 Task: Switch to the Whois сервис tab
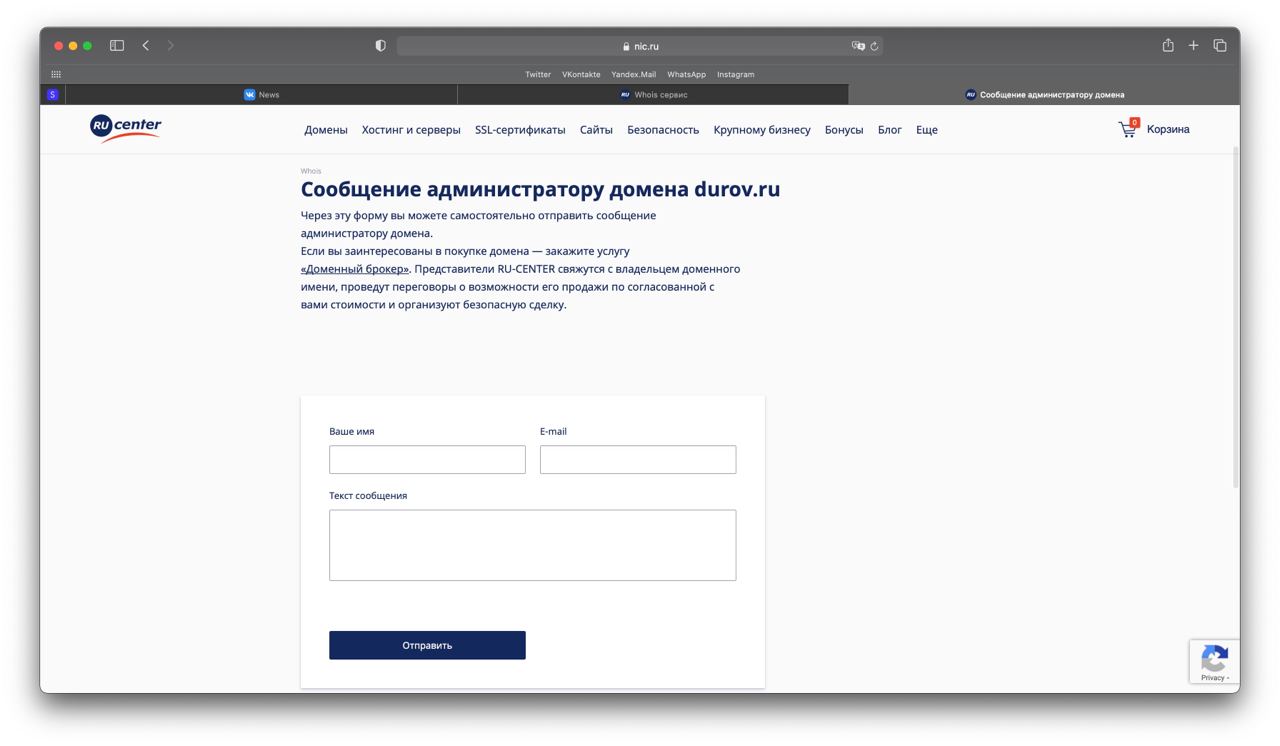pyautogui.click(x=653, y=94)
